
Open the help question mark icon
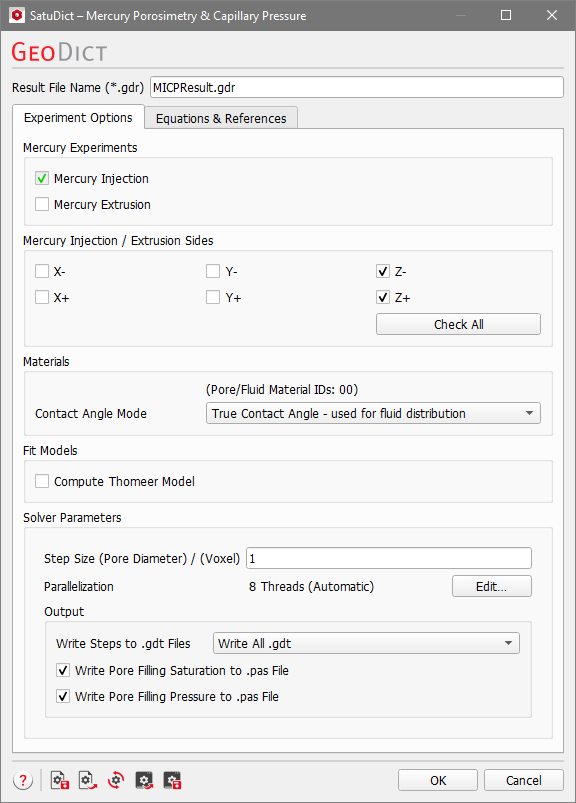tap(23, 780)
